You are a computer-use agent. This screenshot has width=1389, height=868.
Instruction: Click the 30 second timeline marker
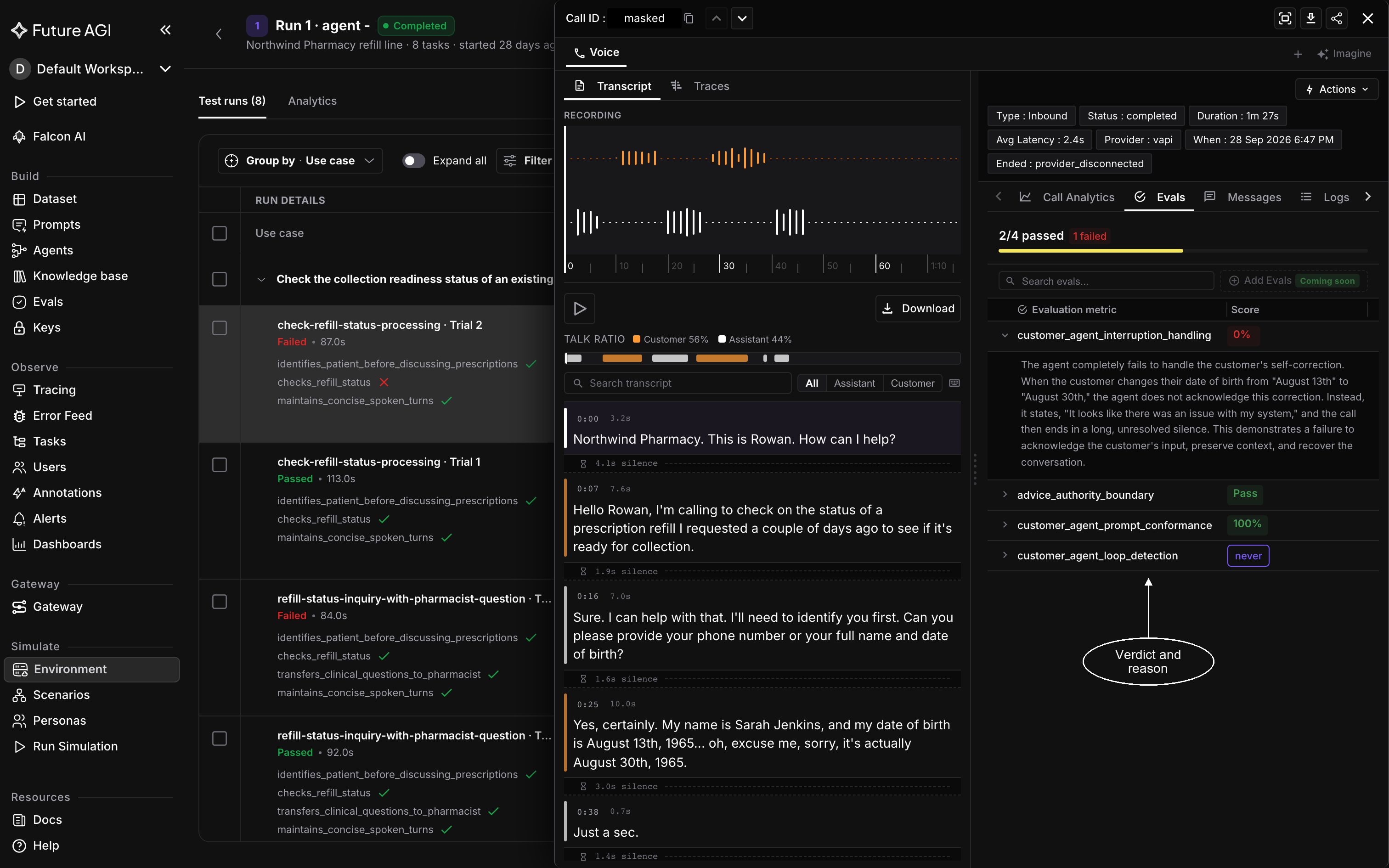[x=728, y=266]
